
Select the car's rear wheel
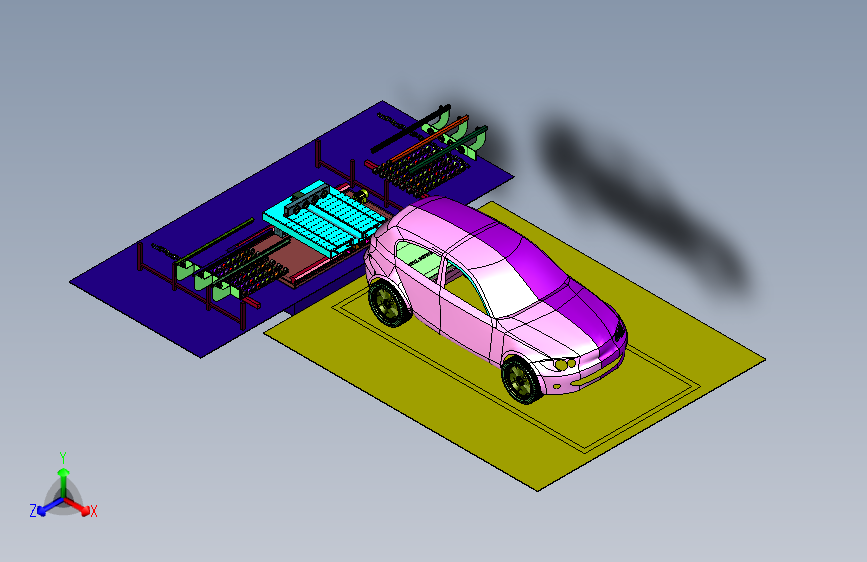(x=389, y=303)
